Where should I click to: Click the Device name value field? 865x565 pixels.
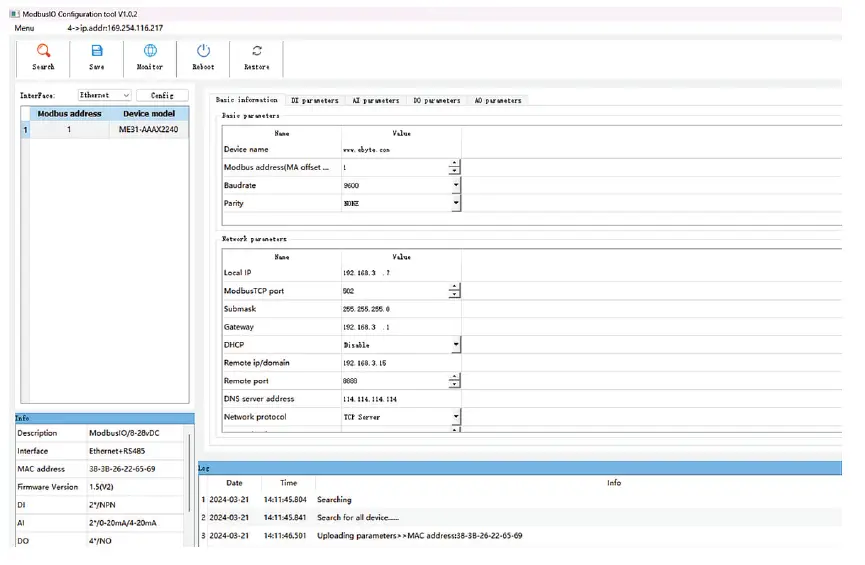coord(401,150)
